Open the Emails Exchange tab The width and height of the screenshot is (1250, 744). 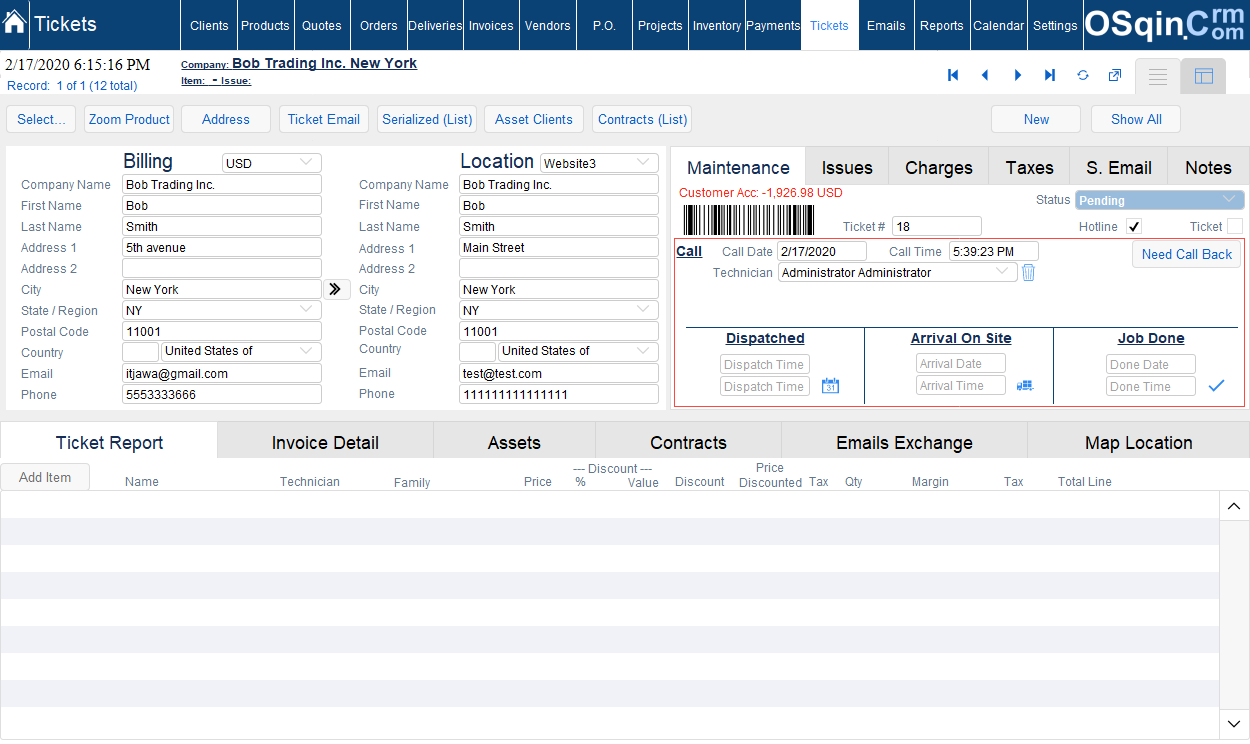(x=904, y=442)
